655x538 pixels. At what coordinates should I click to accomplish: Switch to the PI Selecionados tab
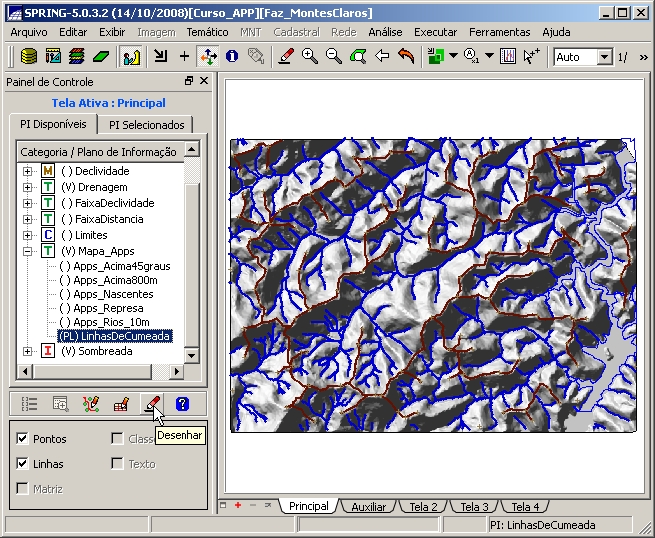(x=147, y=125)
